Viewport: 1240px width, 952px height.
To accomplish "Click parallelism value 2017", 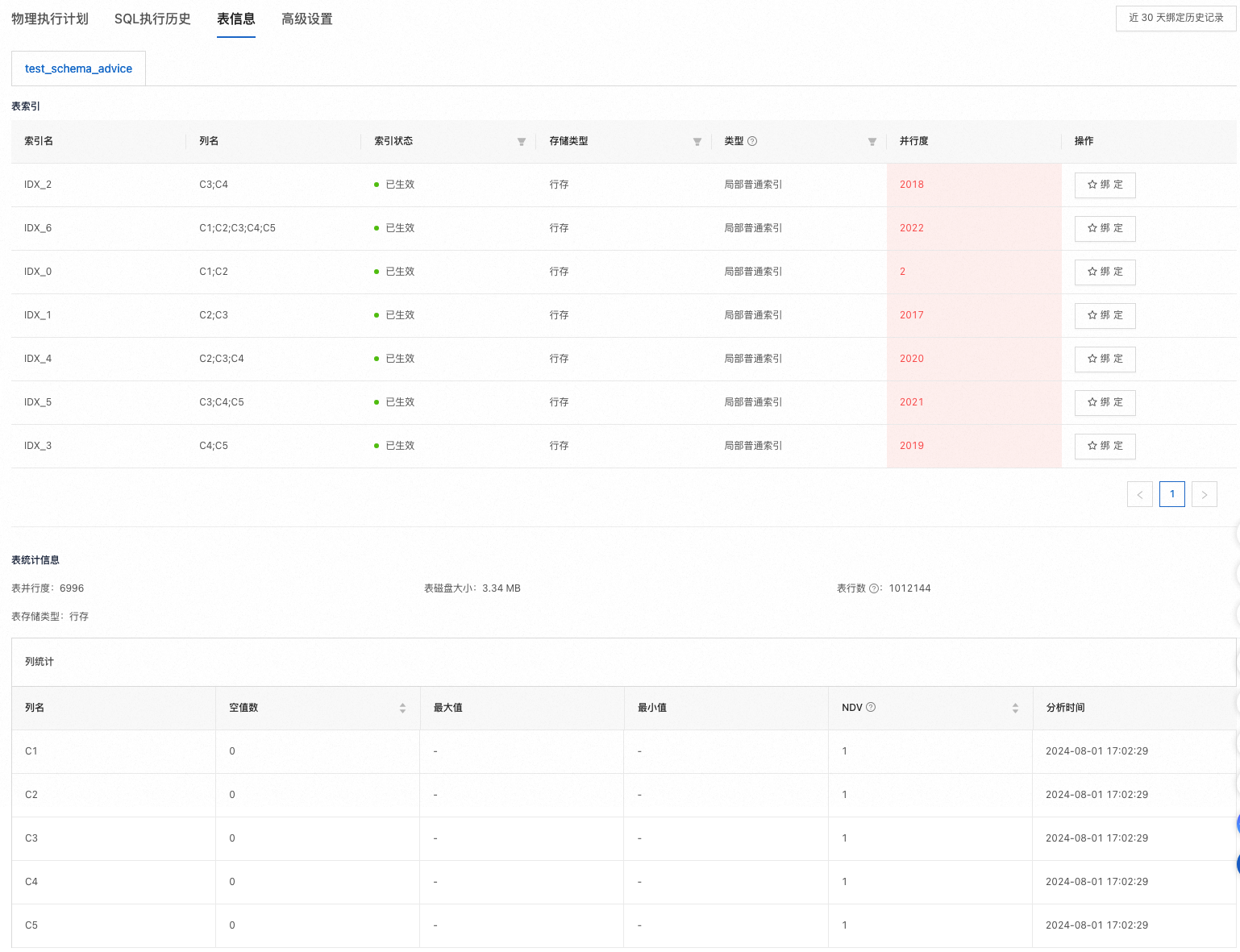I will pyautogui.click(x=912, y=315).
